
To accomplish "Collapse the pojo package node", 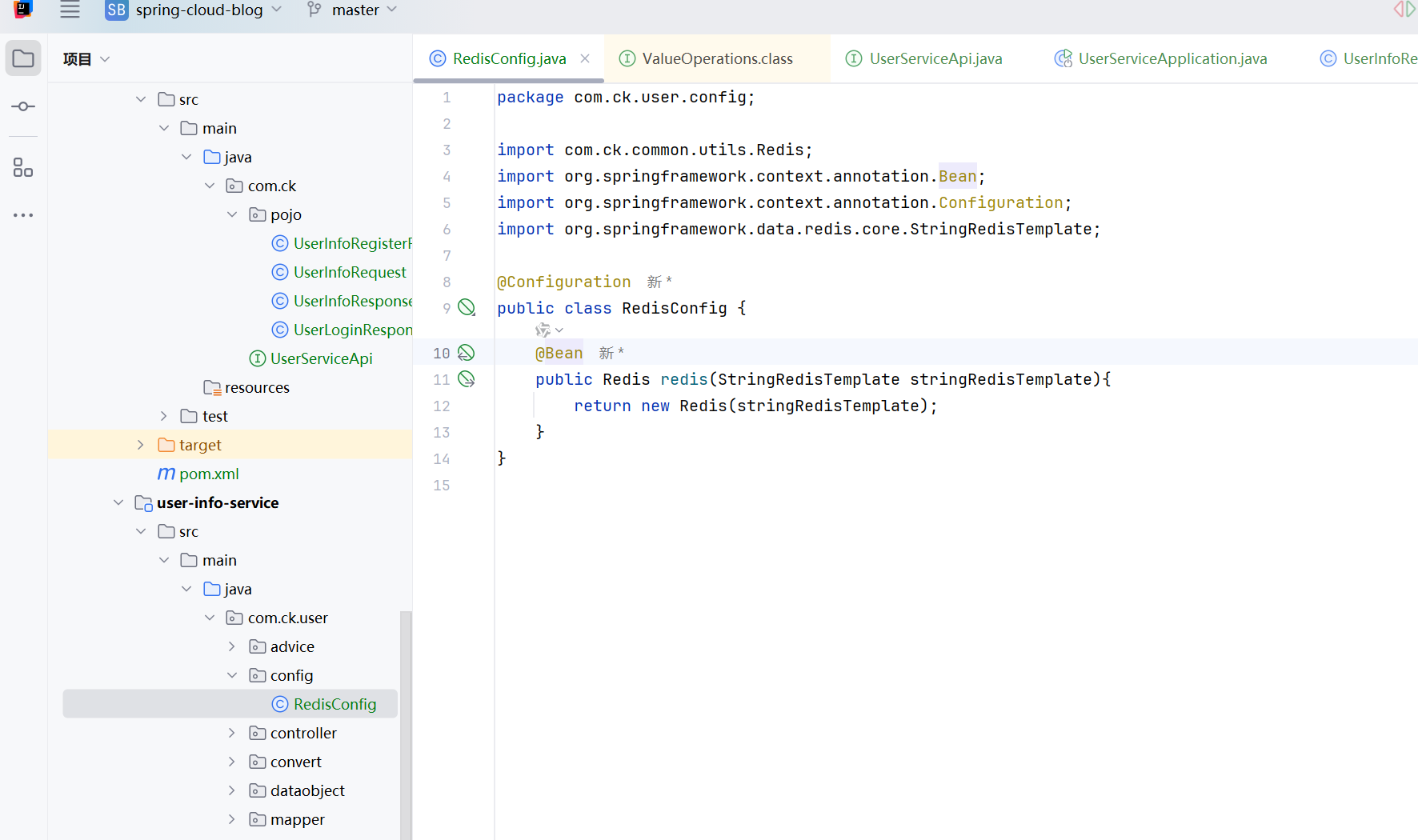I will (x=232, y=214).
